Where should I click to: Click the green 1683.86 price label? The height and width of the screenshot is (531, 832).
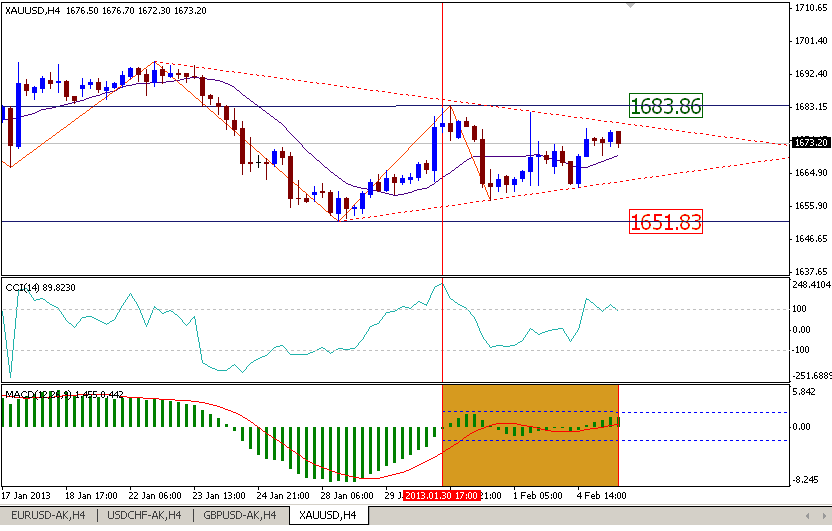pos(665,106)
